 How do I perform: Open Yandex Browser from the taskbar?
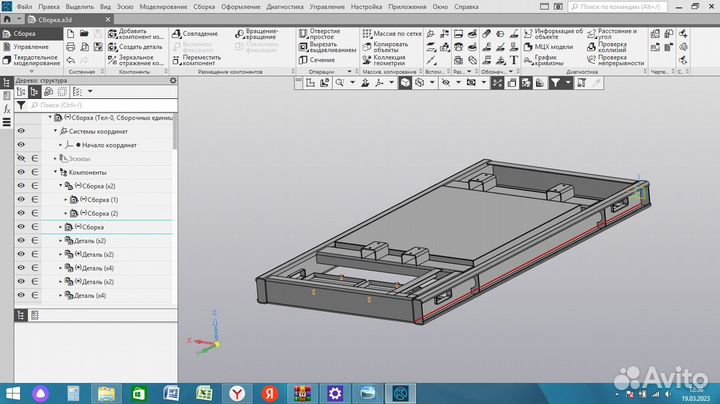237,393
